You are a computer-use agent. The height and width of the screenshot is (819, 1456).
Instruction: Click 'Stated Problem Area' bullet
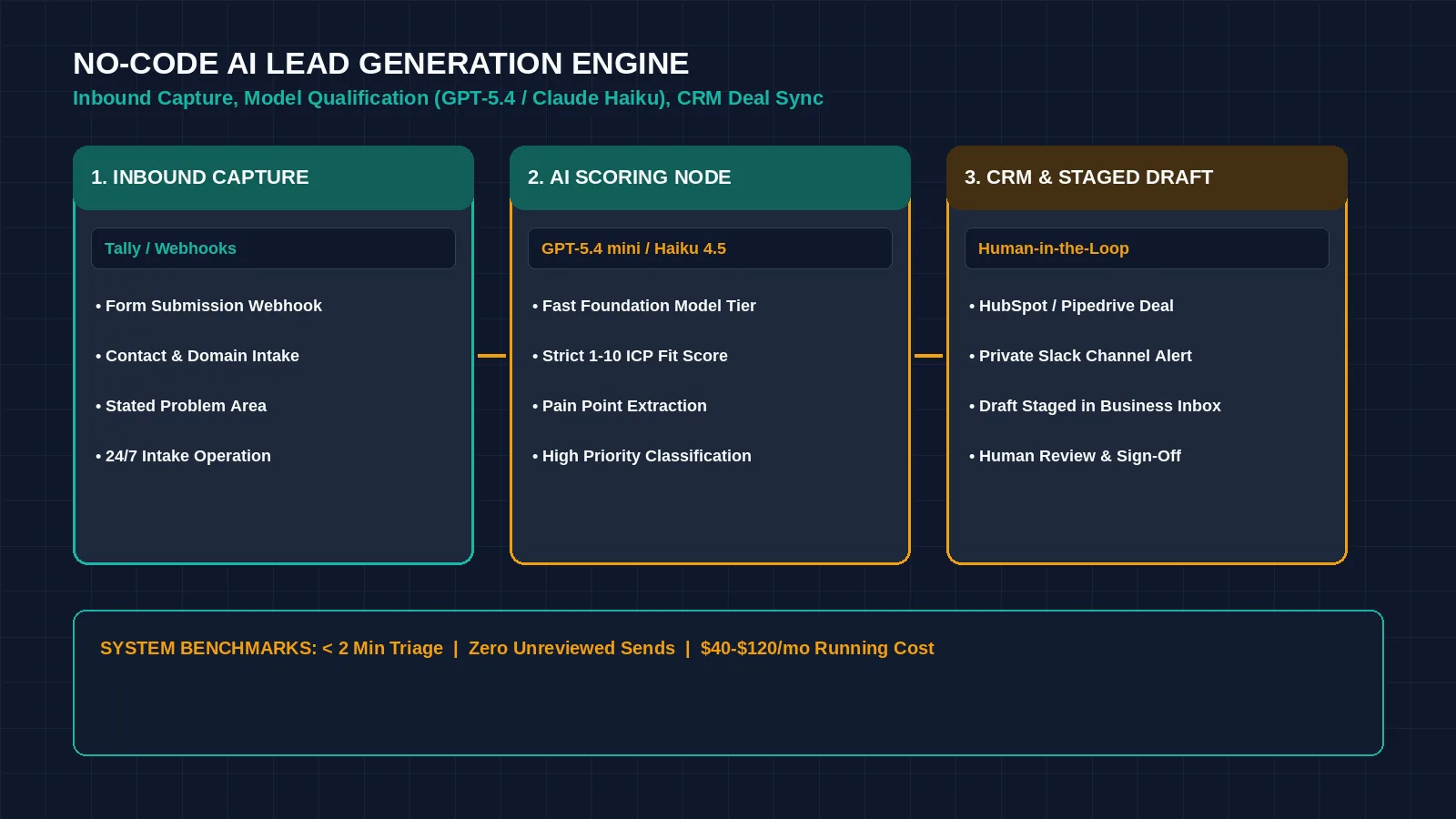pos(181,406)
